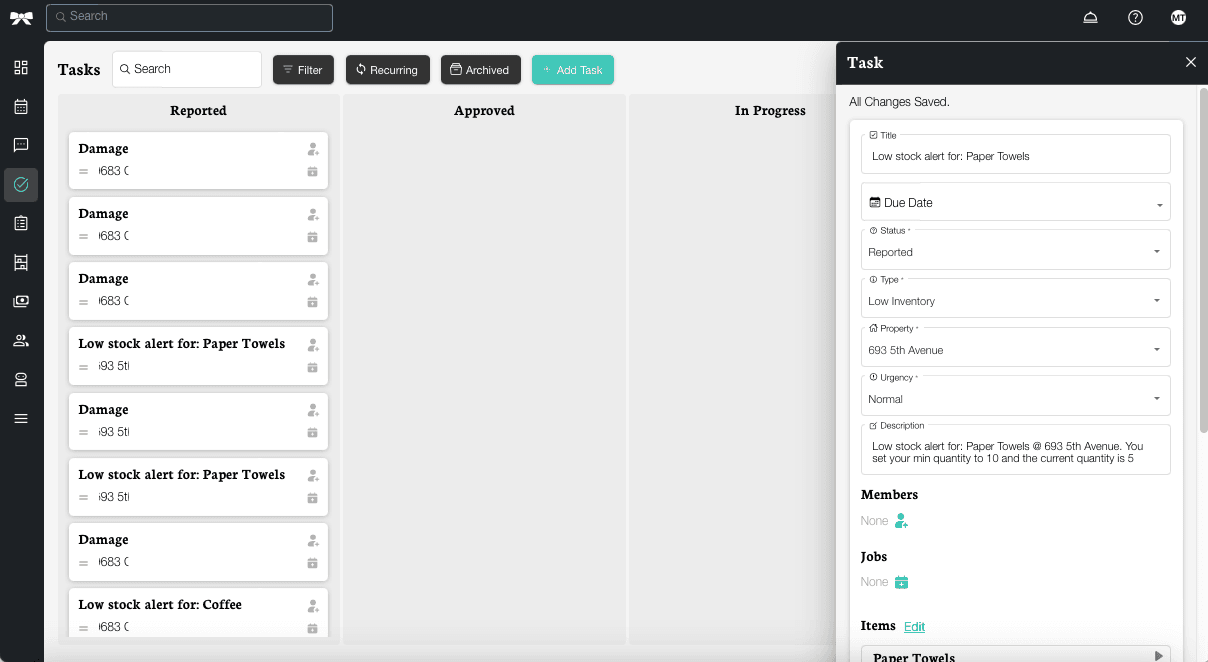The image size is (1208, 662).
Task: Click the help question mark icon
Action: (1135, 18)
